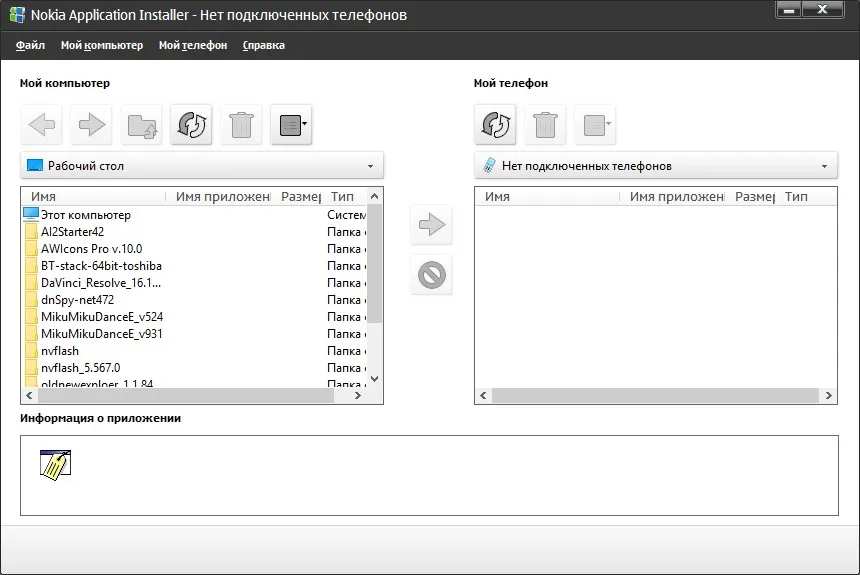Image resolution: width=860 pixels, height=575 pixels.
Task: Click the Имя column header in computer list
Action: [93, 196]
